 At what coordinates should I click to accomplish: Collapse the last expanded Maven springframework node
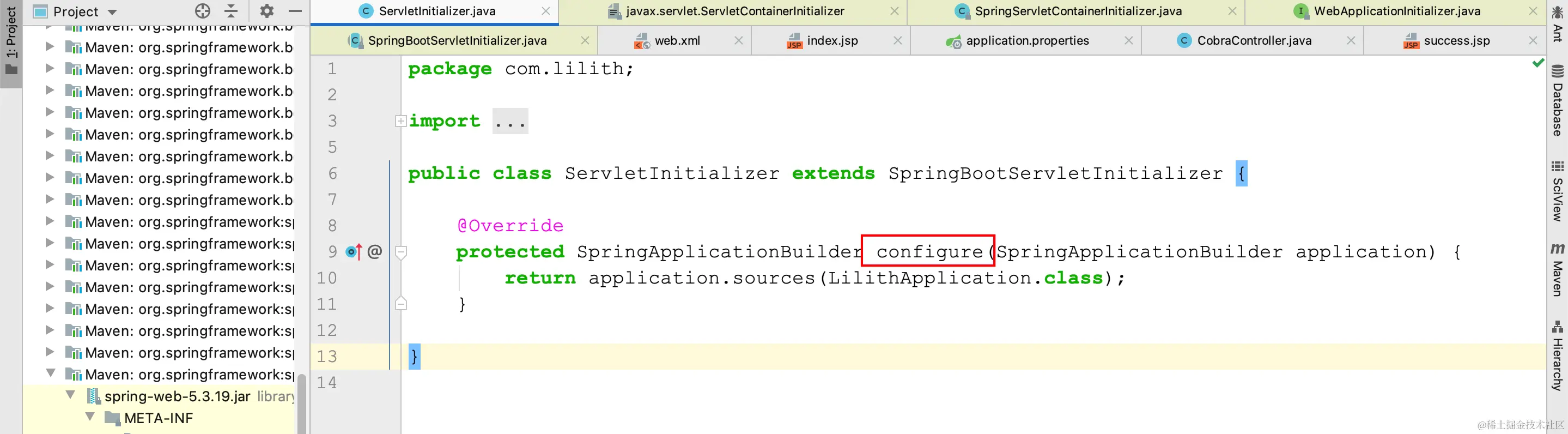(x=51, y=373)
